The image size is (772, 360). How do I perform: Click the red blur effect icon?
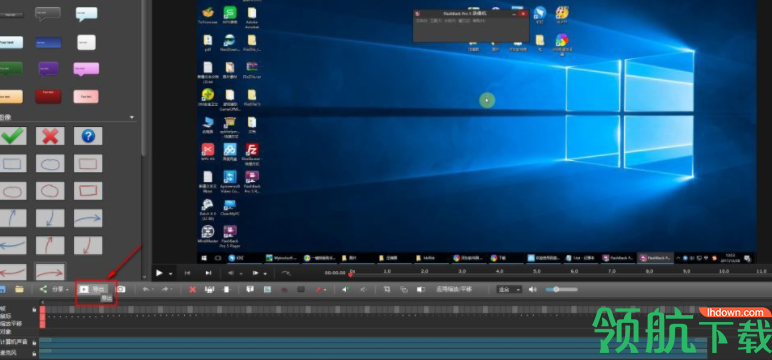click(x=284, y=290)
